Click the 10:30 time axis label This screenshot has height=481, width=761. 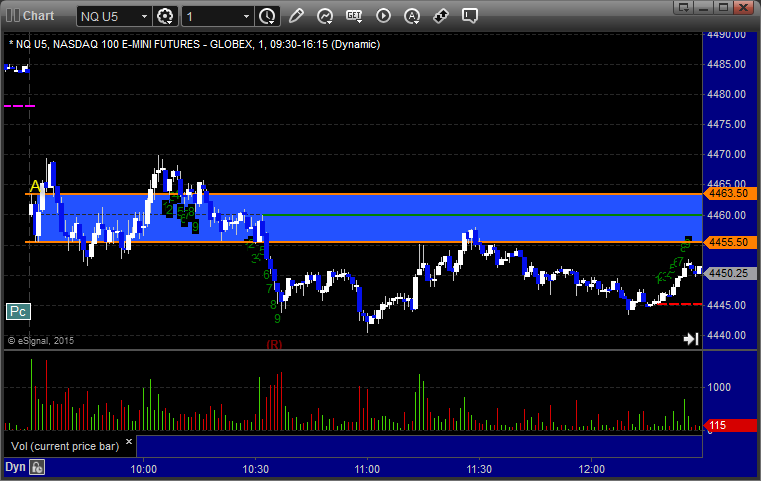point(255,469)
